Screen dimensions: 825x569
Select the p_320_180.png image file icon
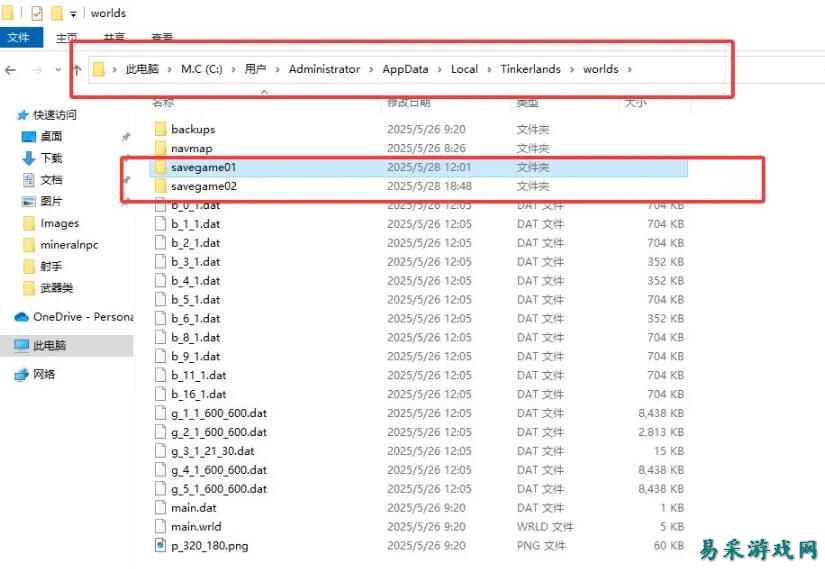click(161, 545)
